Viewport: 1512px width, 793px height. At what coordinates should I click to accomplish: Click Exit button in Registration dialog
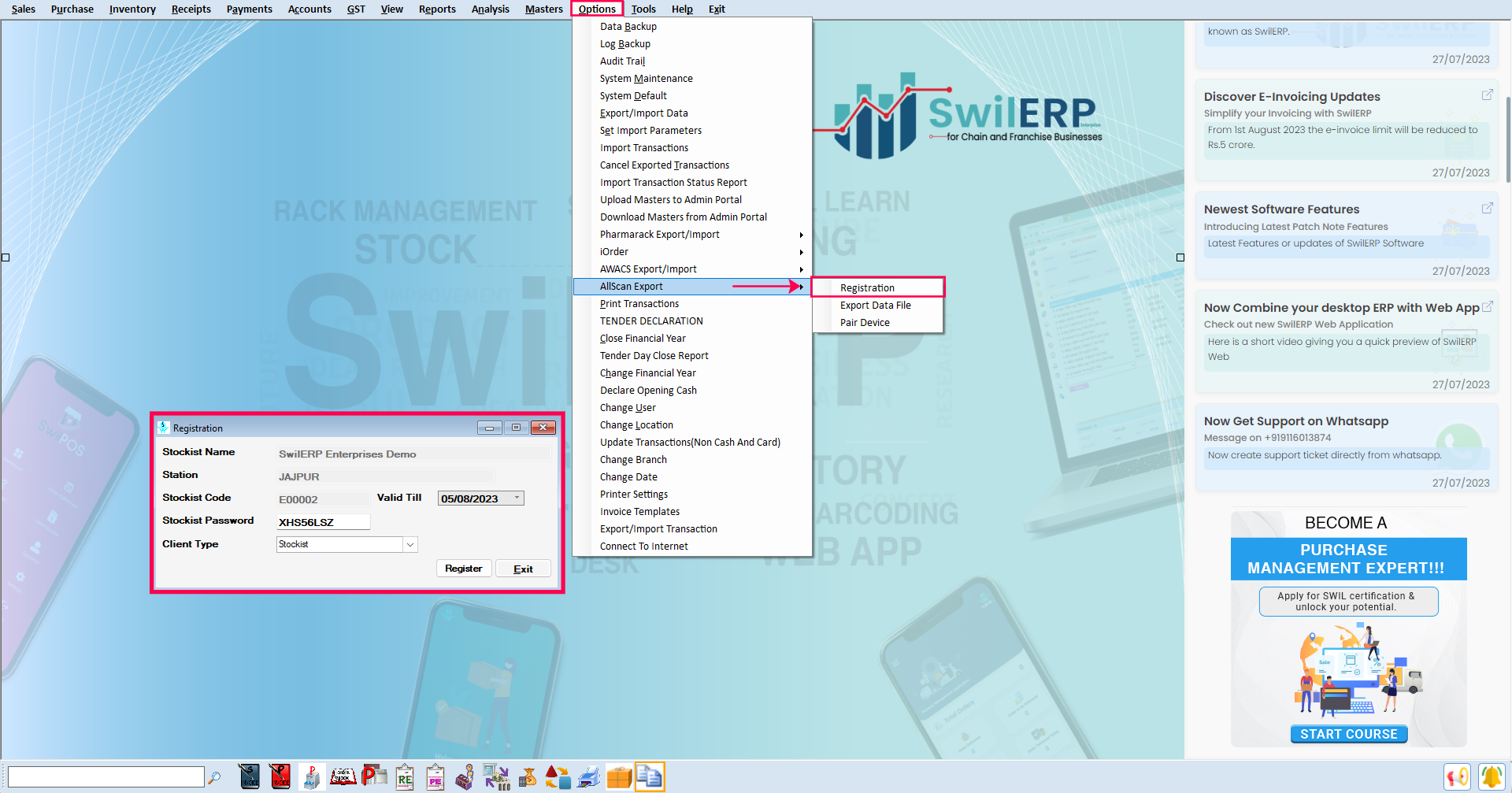(x=523, y=569)
